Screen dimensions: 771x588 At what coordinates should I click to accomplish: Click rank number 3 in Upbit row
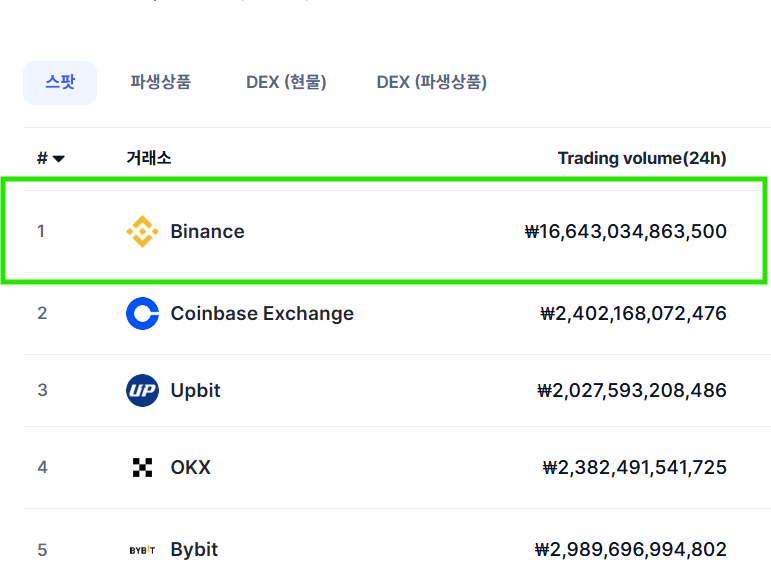click(x=42, y=390)
